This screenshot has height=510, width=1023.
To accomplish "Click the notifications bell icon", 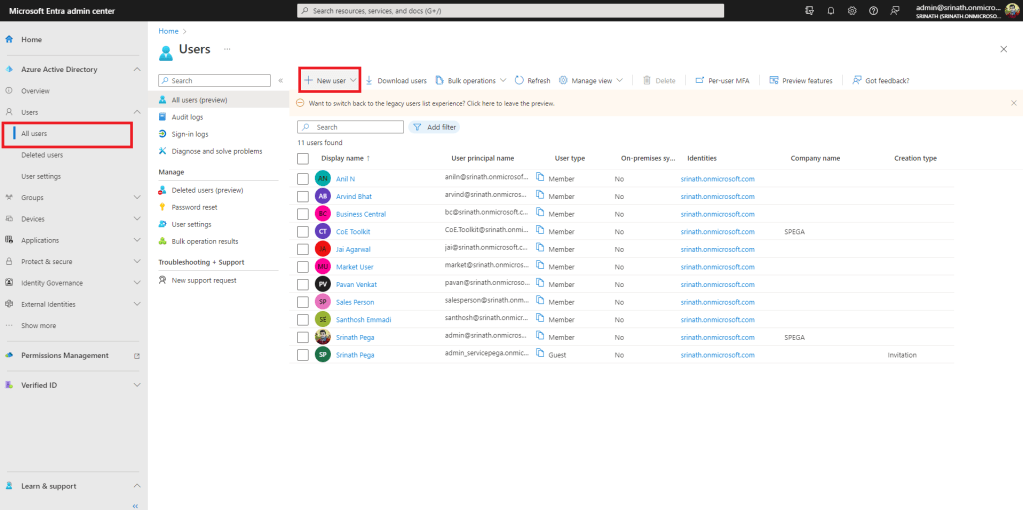I will pyautogui.click(x=831, y=10).
